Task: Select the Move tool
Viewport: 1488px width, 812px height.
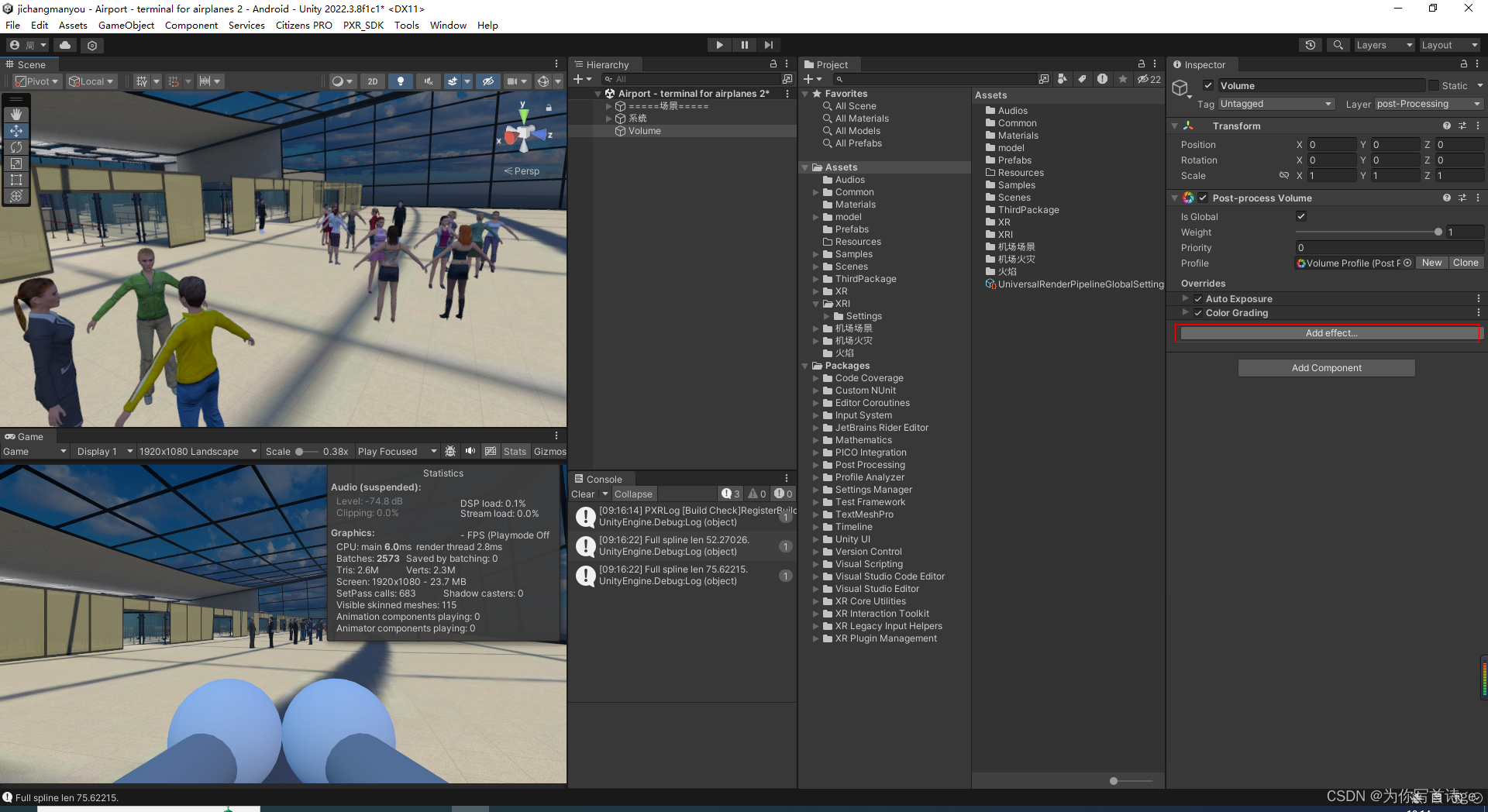Action: [16, 131]
